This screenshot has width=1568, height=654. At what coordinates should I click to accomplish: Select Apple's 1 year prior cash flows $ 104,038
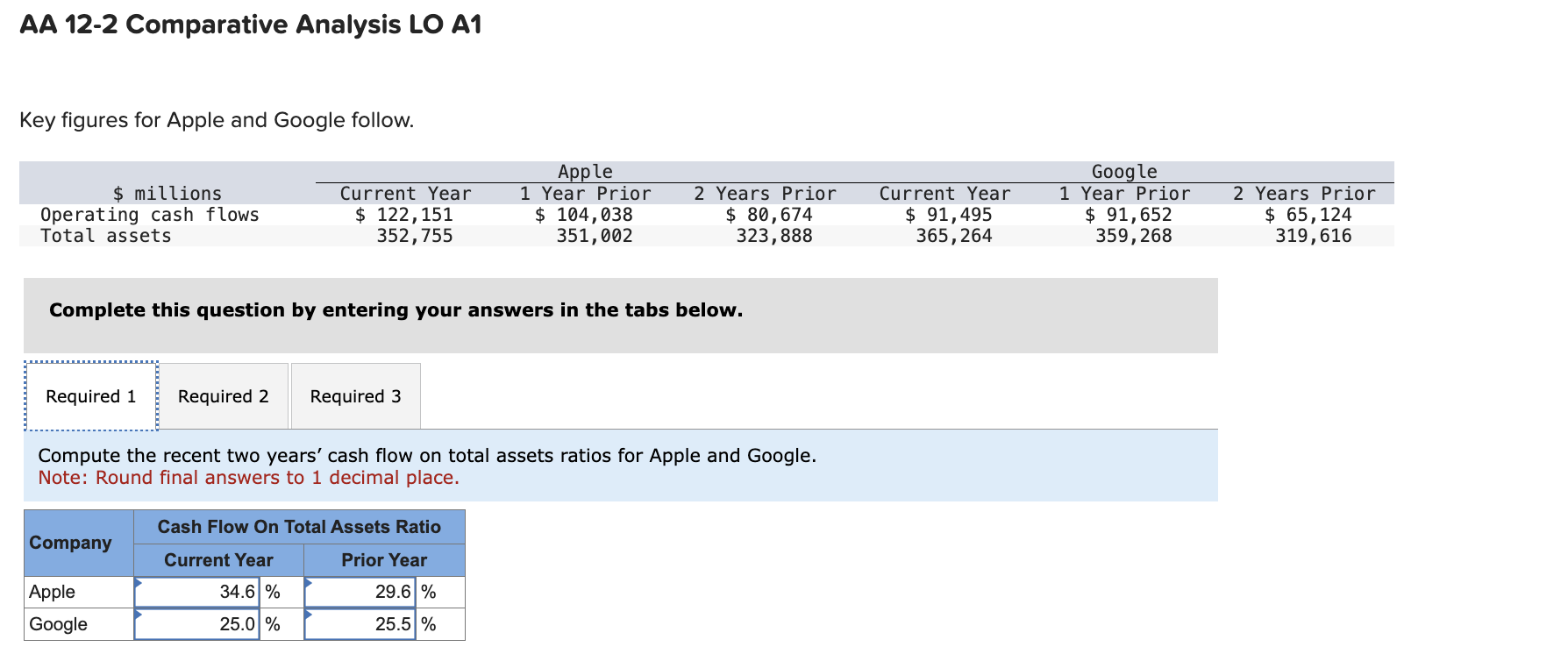(x=584, y=215)
